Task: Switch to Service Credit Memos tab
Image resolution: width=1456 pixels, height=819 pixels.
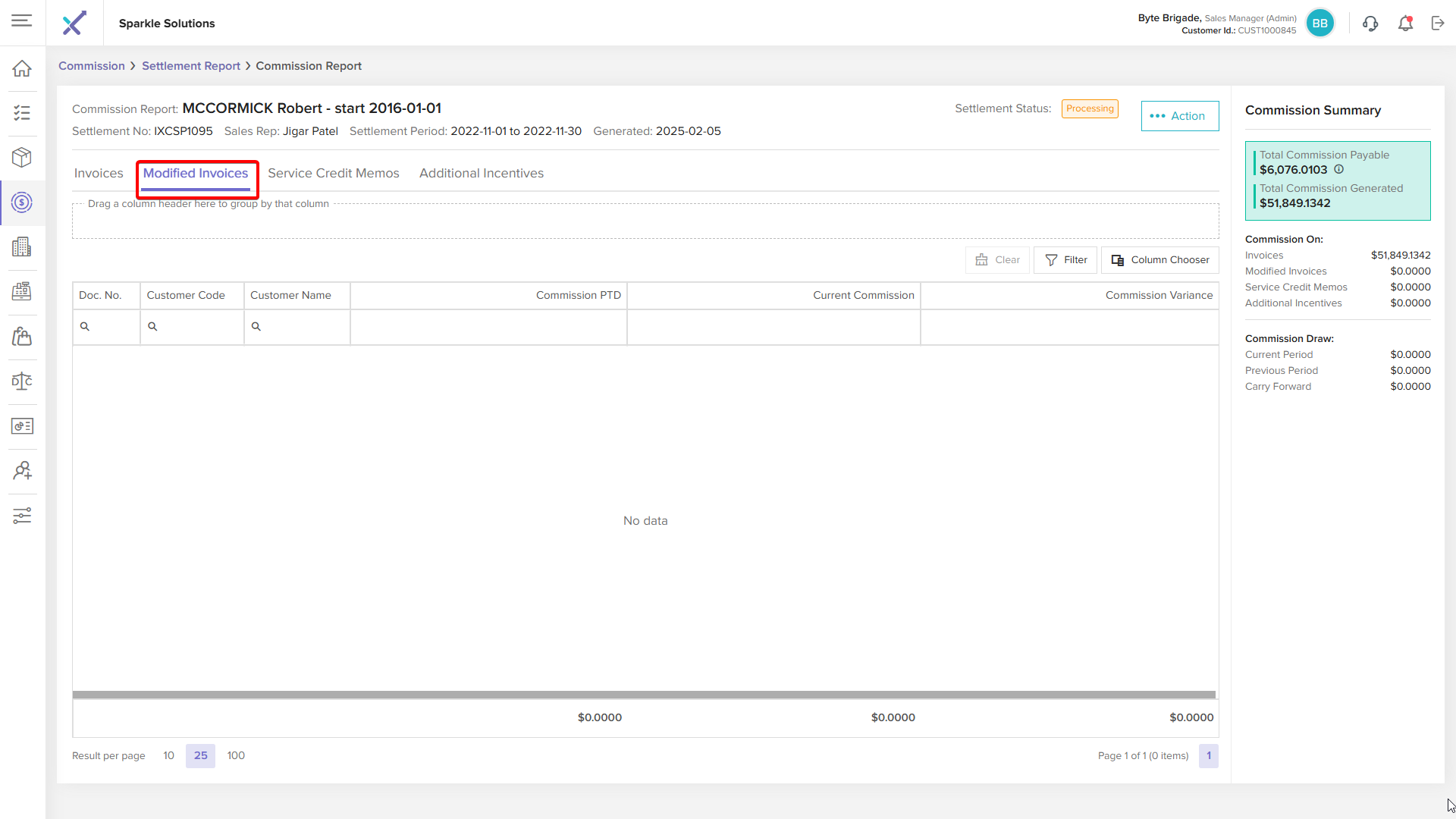Action: tap(333, 174)
